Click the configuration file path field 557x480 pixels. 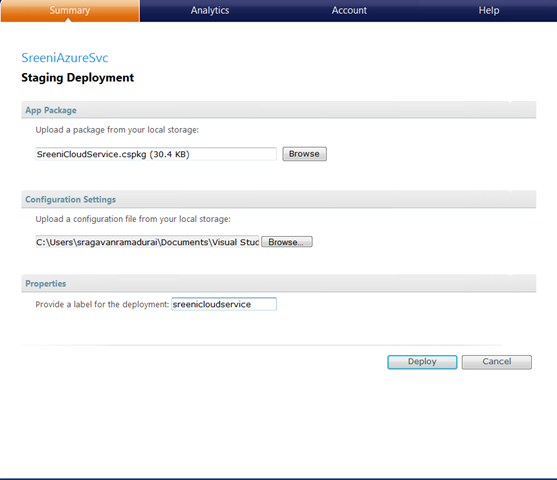pos(147,242)
